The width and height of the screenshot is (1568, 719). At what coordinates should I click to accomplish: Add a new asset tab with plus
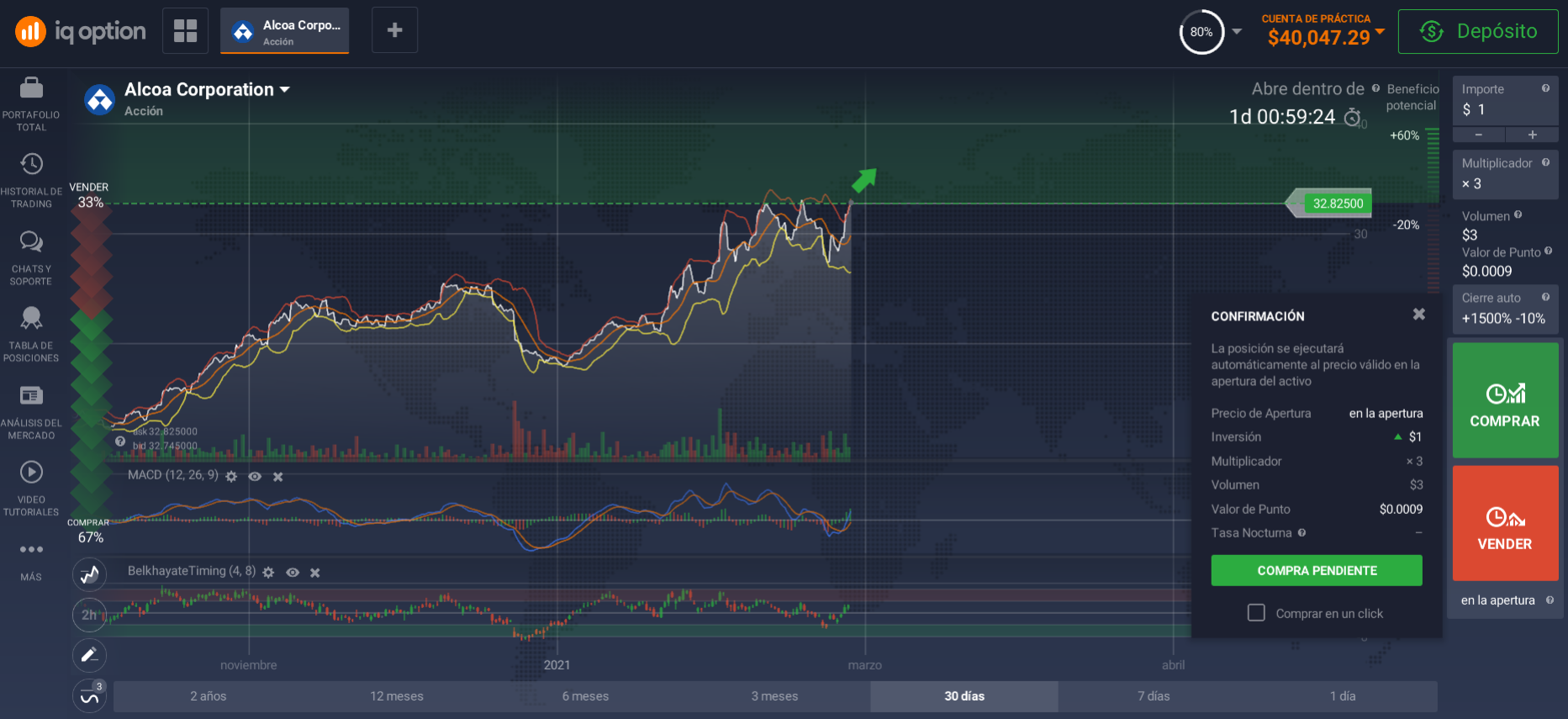394,31
